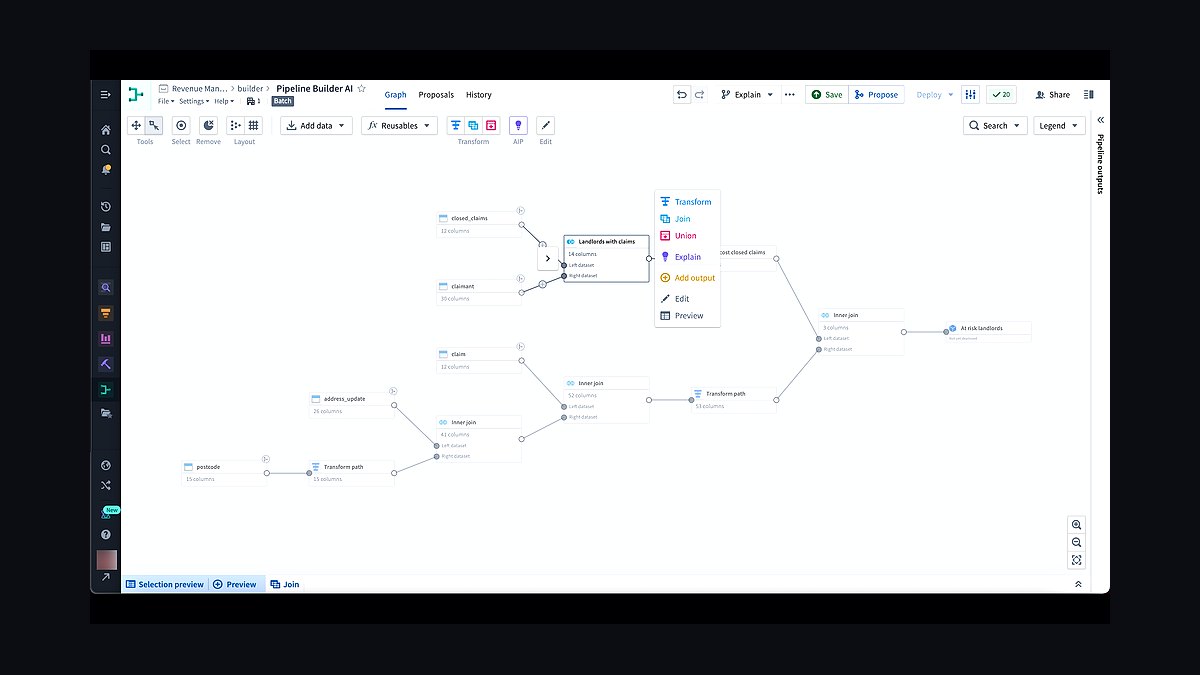The height and width of the screenshot is (675, 1200).
Task: Open recent history in sidebar
Action: point(106,207)
